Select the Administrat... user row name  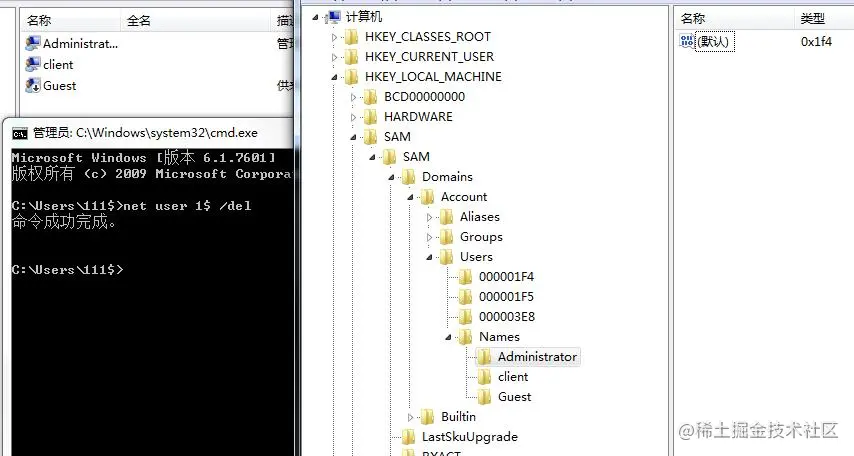click(81, 44)
